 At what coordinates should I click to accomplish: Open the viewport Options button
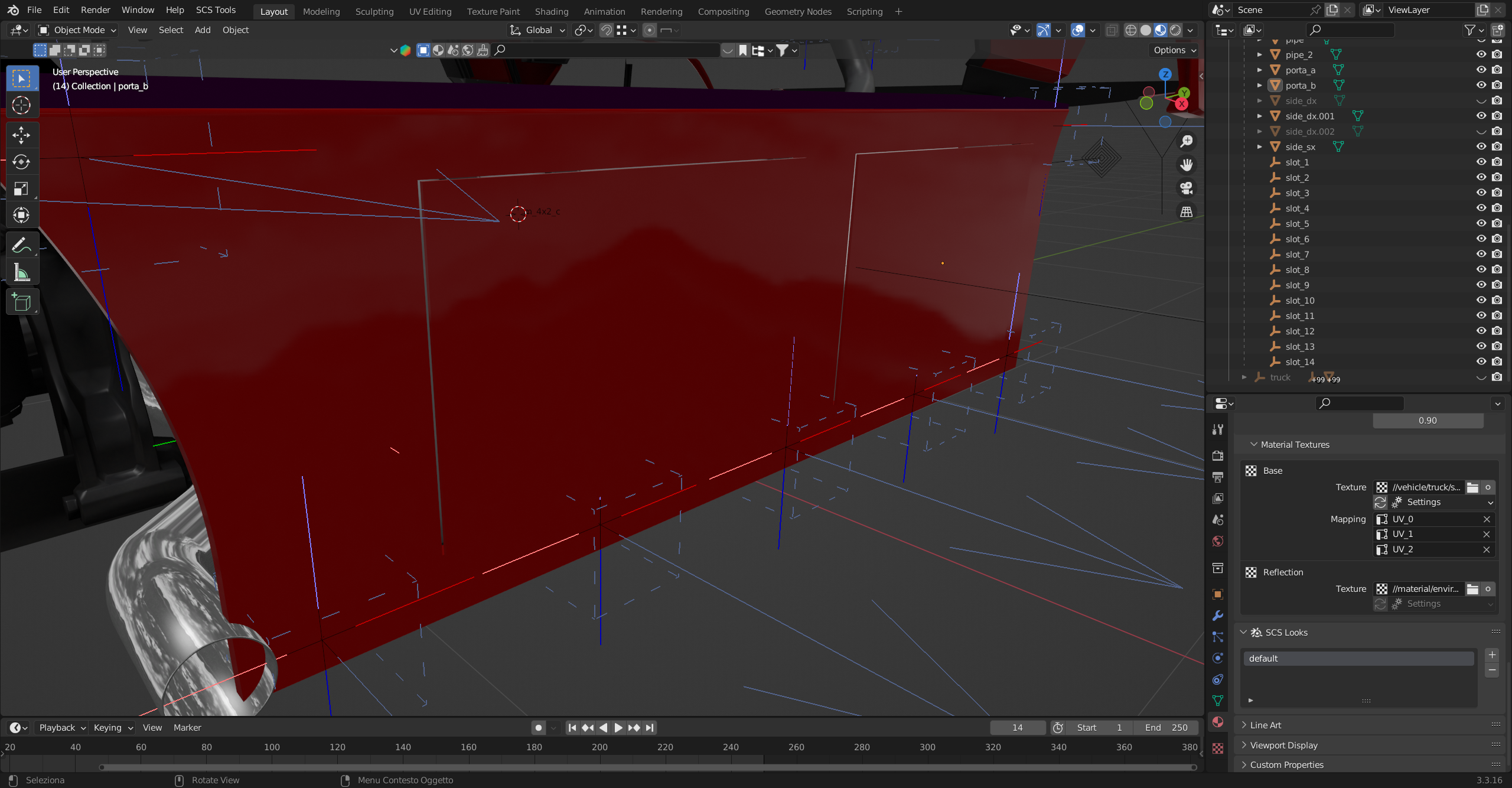(x=1174, y=50)
